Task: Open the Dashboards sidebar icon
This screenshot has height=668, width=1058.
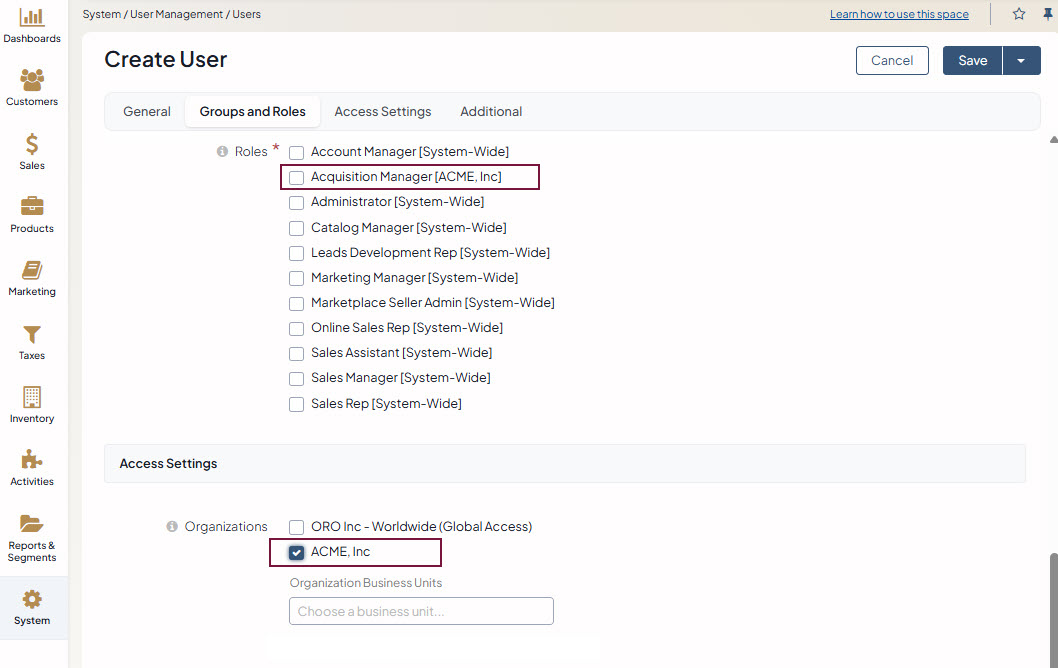Action: coord(32,18)
